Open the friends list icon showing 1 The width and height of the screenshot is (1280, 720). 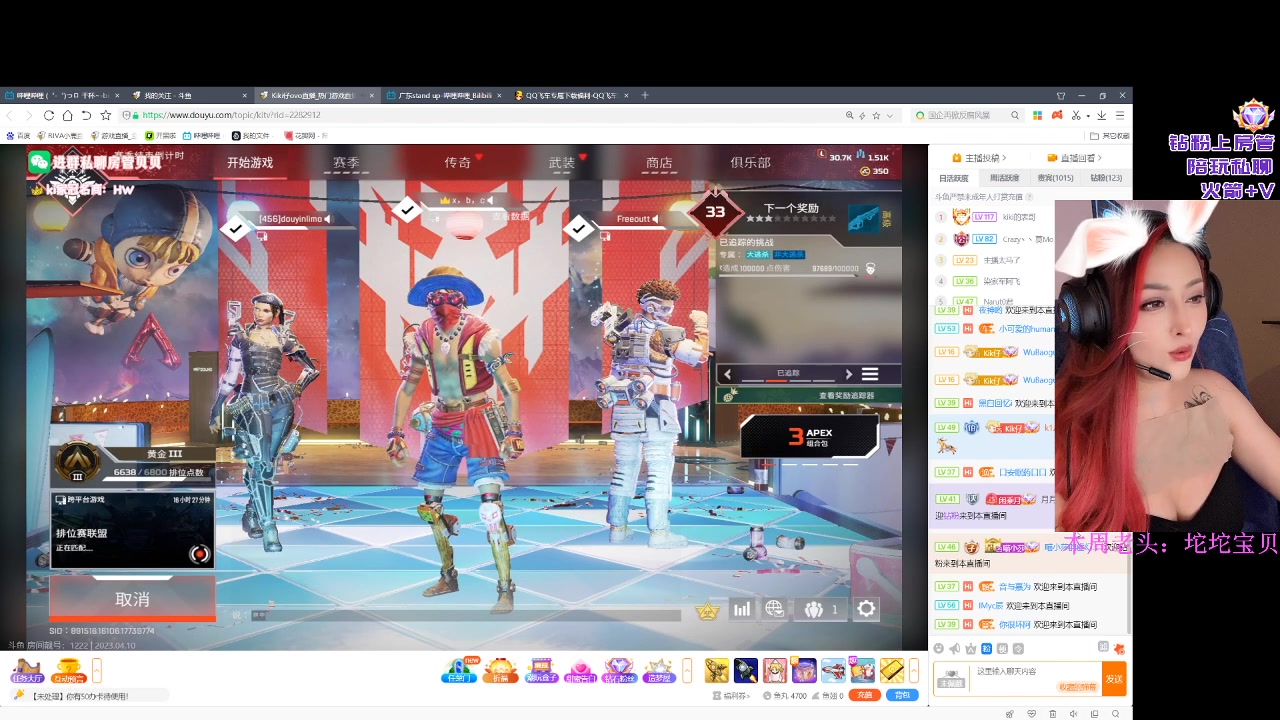click(x=821, y=609)
